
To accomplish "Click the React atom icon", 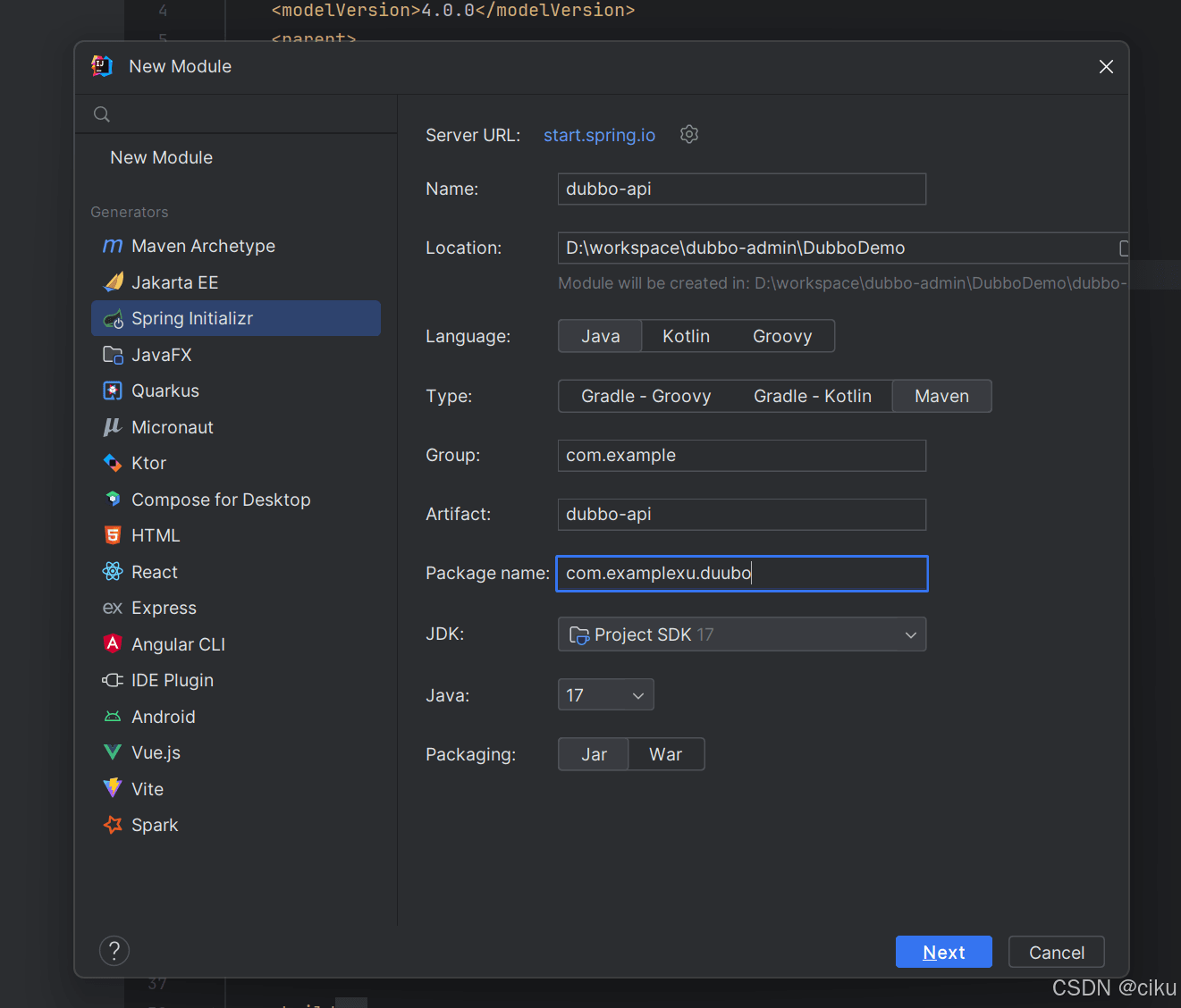I will [113, 572].
